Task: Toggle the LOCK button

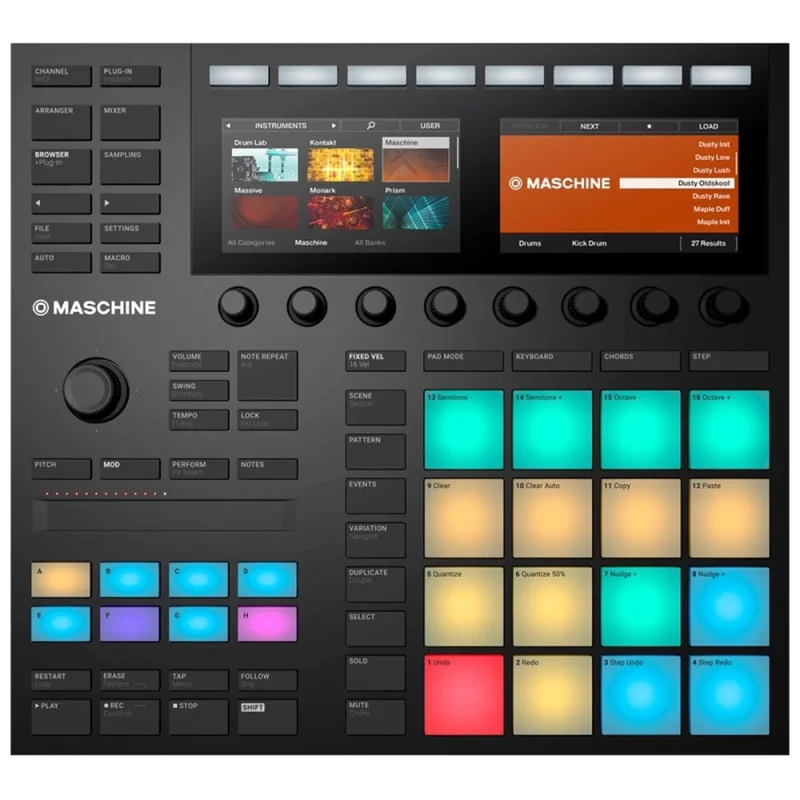Action: pyautogui.click(x=267, y=420)
